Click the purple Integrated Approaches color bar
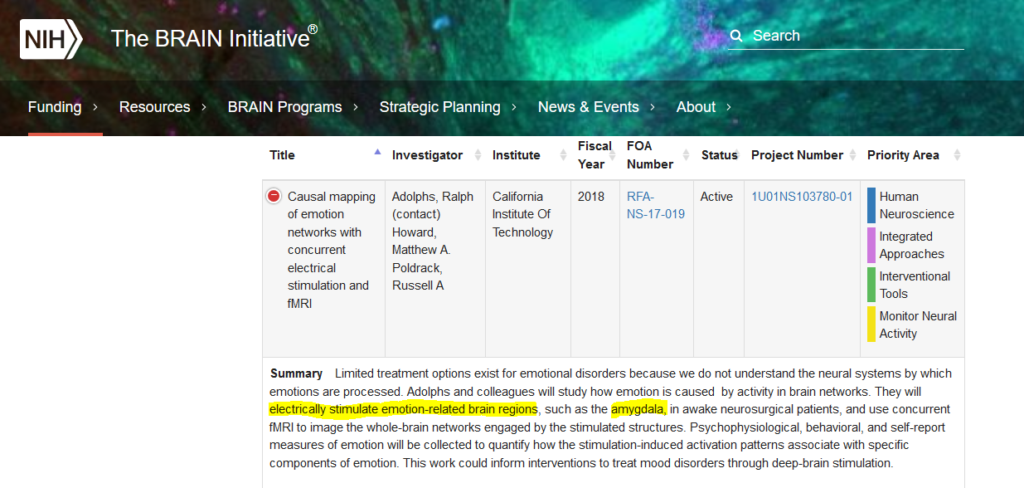Viewport: 1024px width, 488px height. (x=871, y=245)
